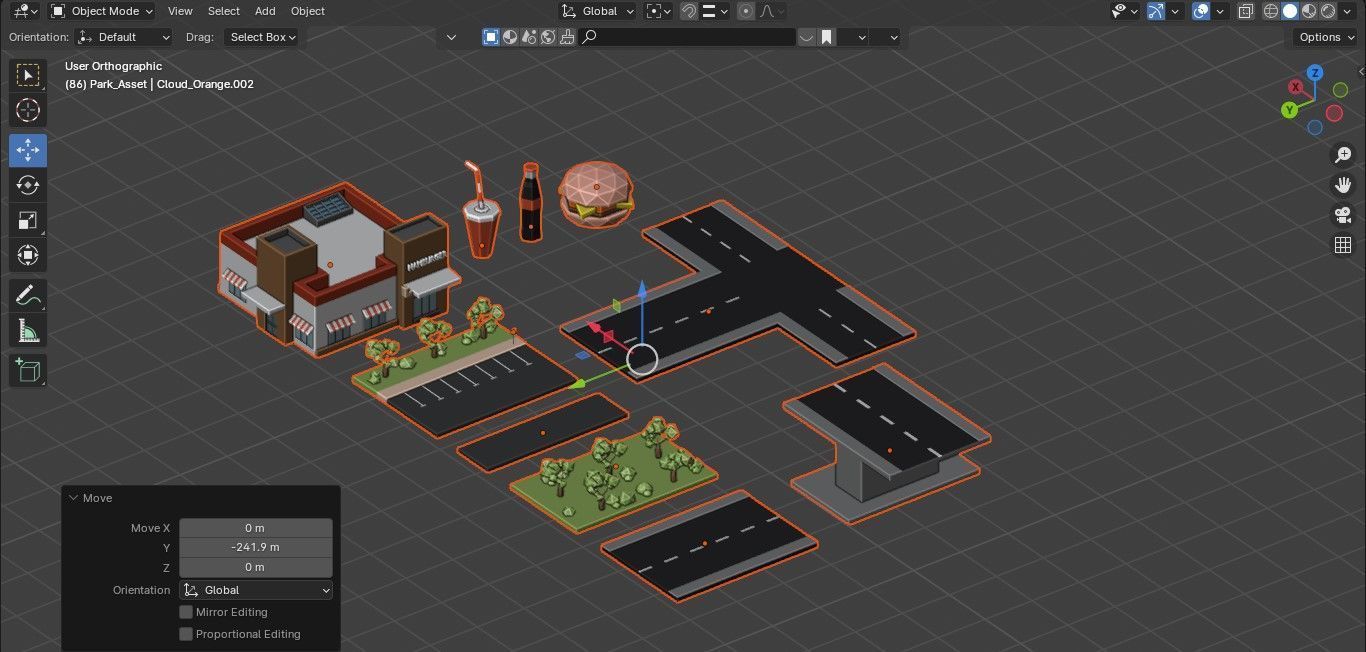Toggle viewport gizmos display
1366x652 pixels.
point(1156,11)
